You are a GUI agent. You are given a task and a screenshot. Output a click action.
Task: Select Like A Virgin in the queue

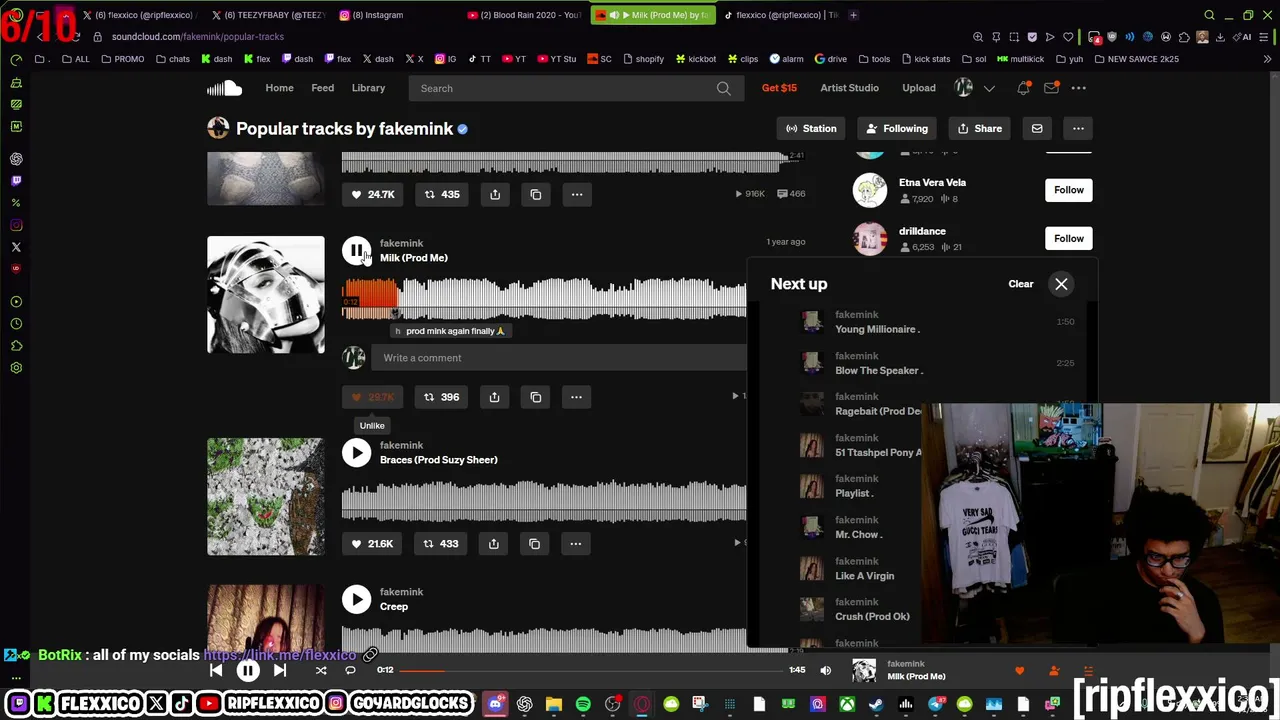(x=865, y=576)
